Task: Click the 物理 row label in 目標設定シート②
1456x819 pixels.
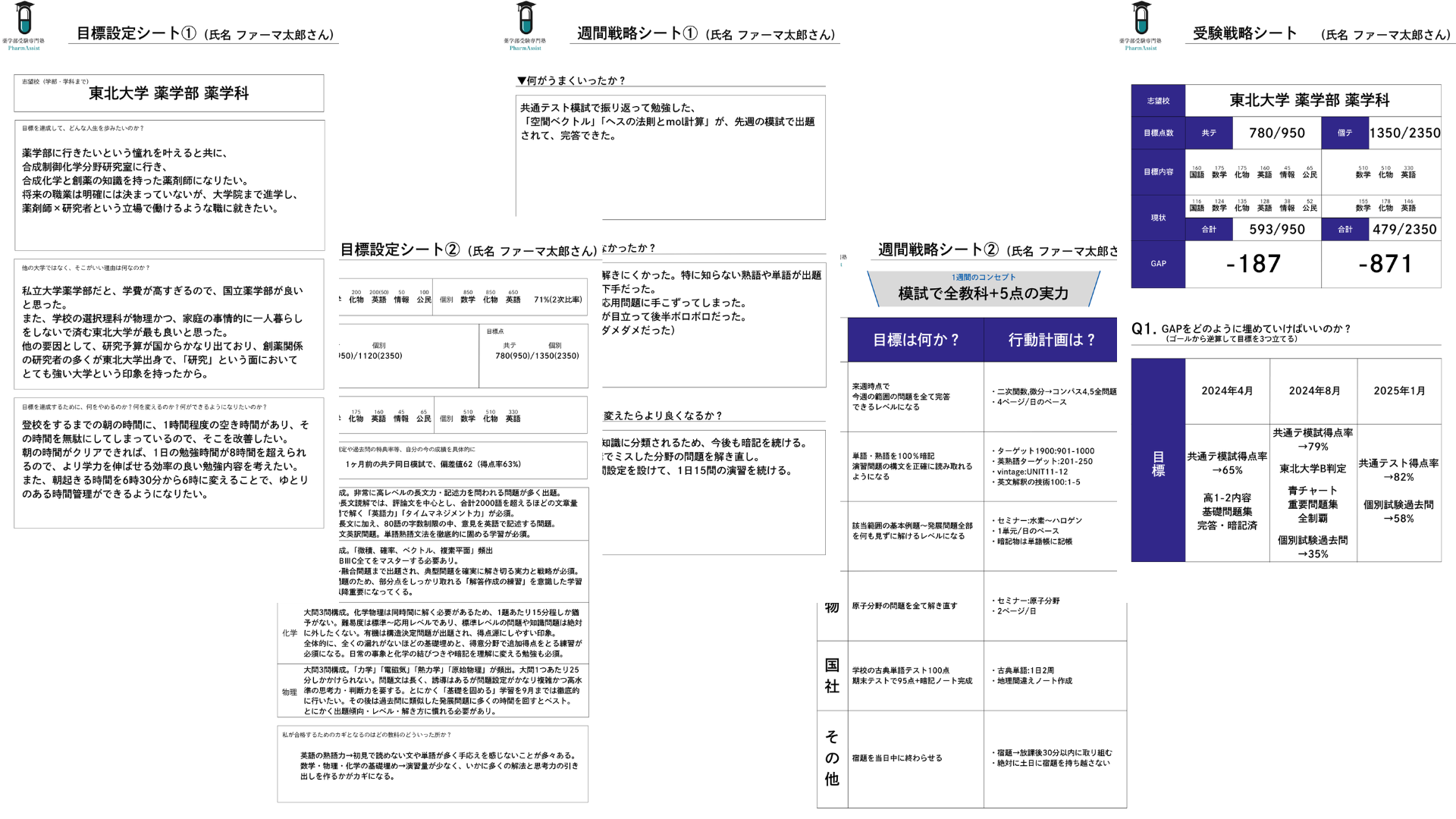Action: point(290,692)
